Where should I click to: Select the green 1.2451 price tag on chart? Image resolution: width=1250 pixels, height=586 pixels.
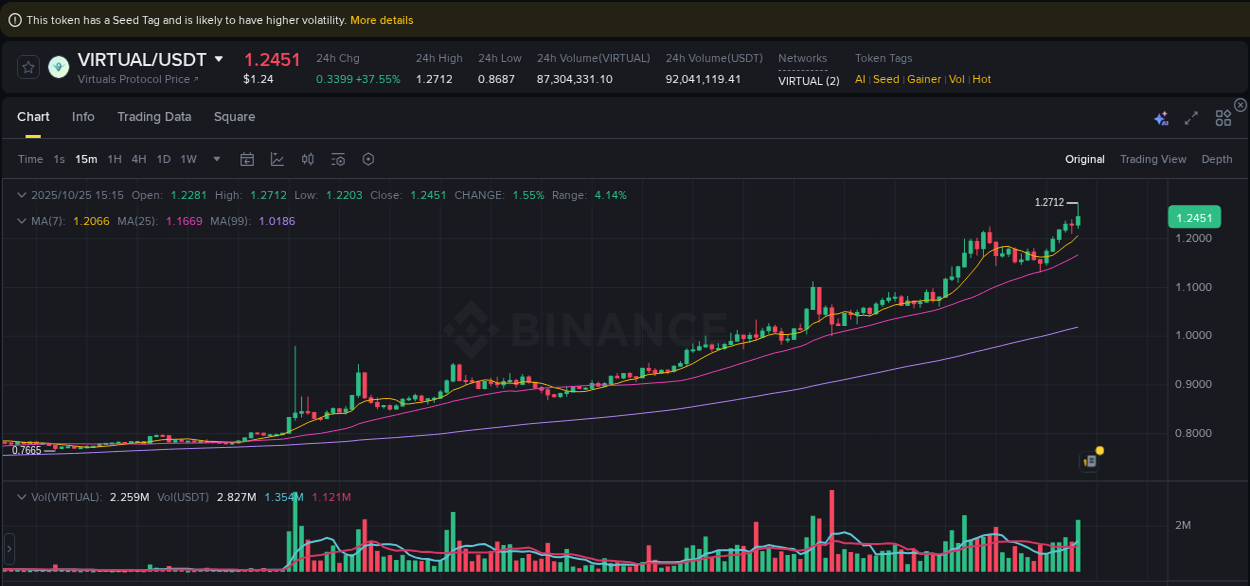pyautogui.click(x=1194, y=216)
